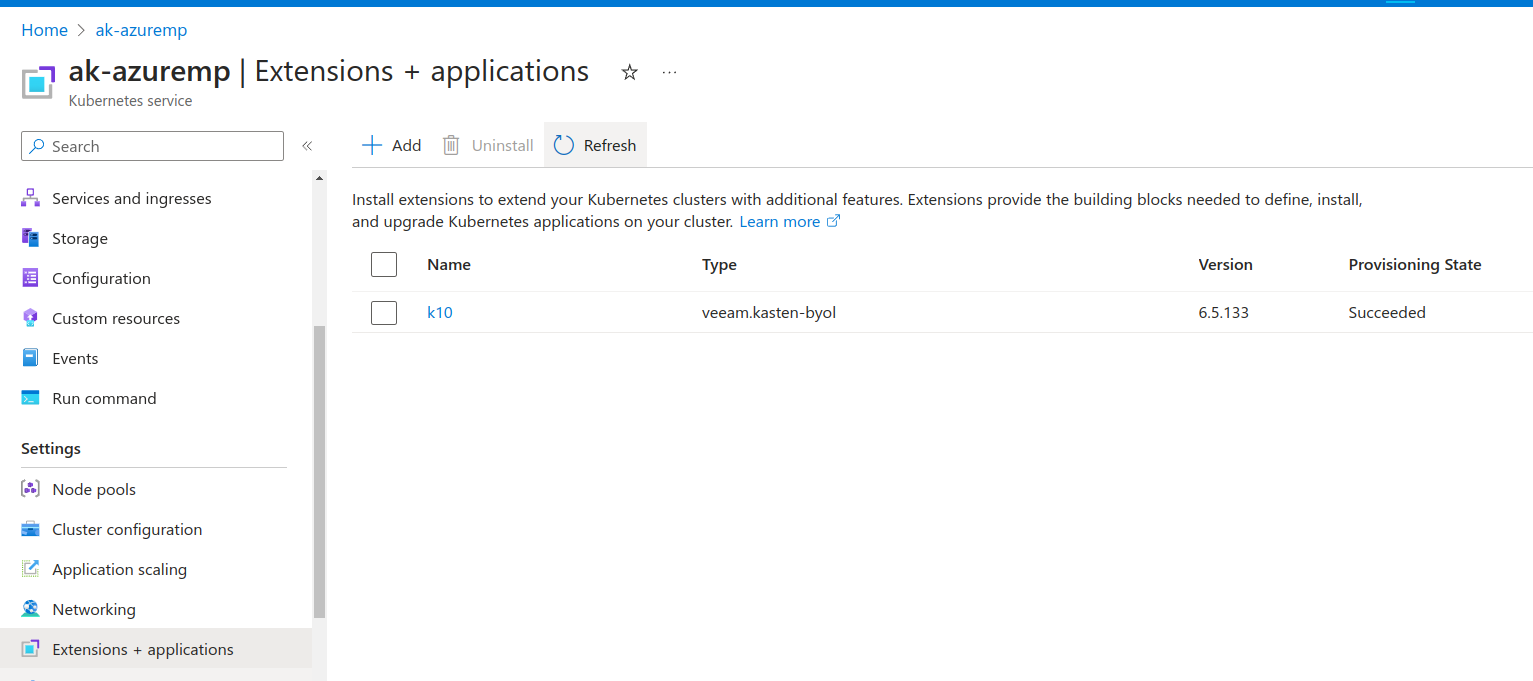Viewport: 1533px width, 681px height.
Task: Click the Services and ingresses icon
Action: coord(31,198)
